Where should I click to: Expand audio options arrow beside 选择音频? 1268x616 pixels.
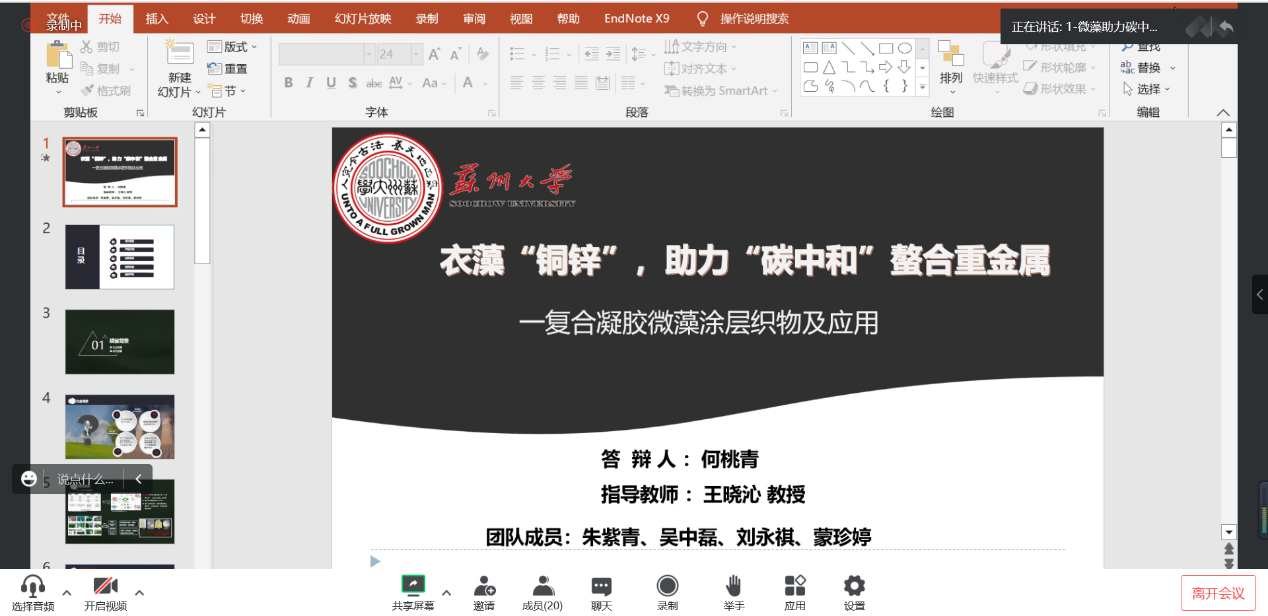pyautogui.click(x=67, y=592)
